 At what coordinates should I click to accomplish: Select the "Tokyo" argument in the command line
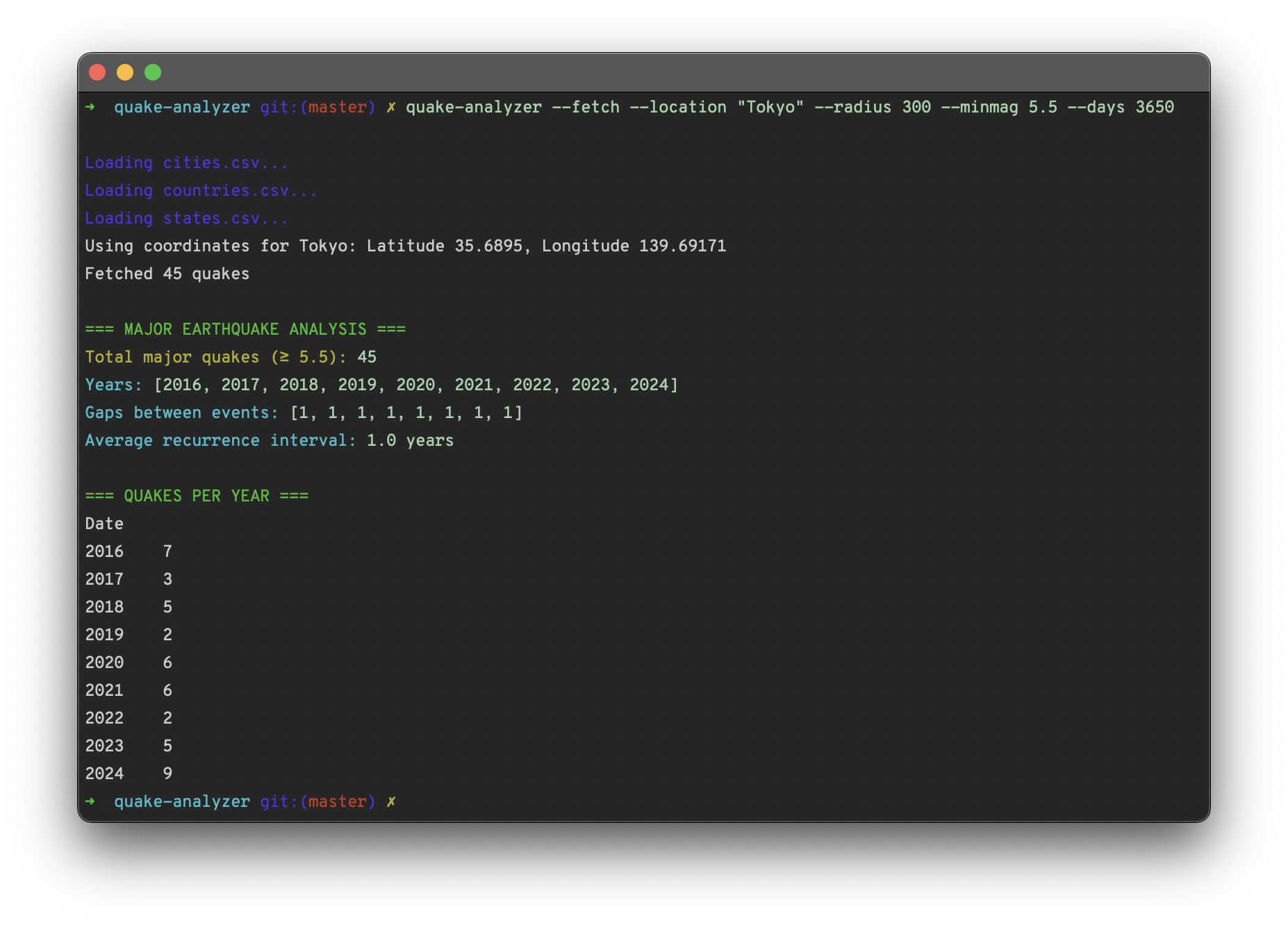(771, 107)
